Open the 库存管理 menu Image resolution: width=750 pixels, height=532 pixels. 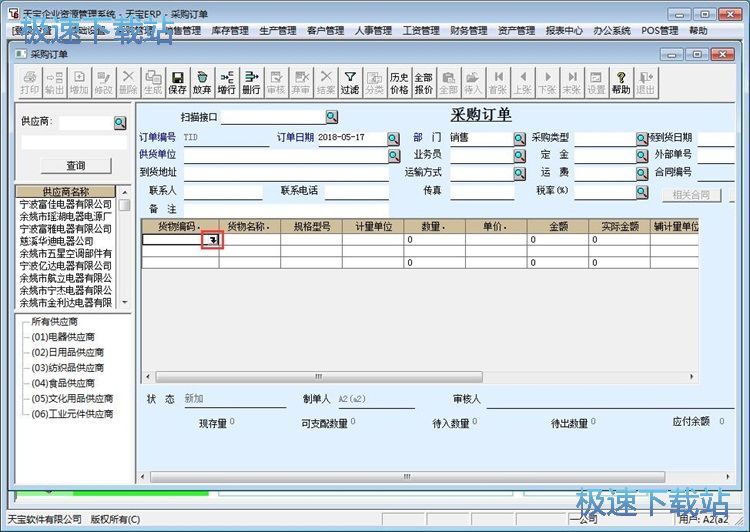(230, 31)
